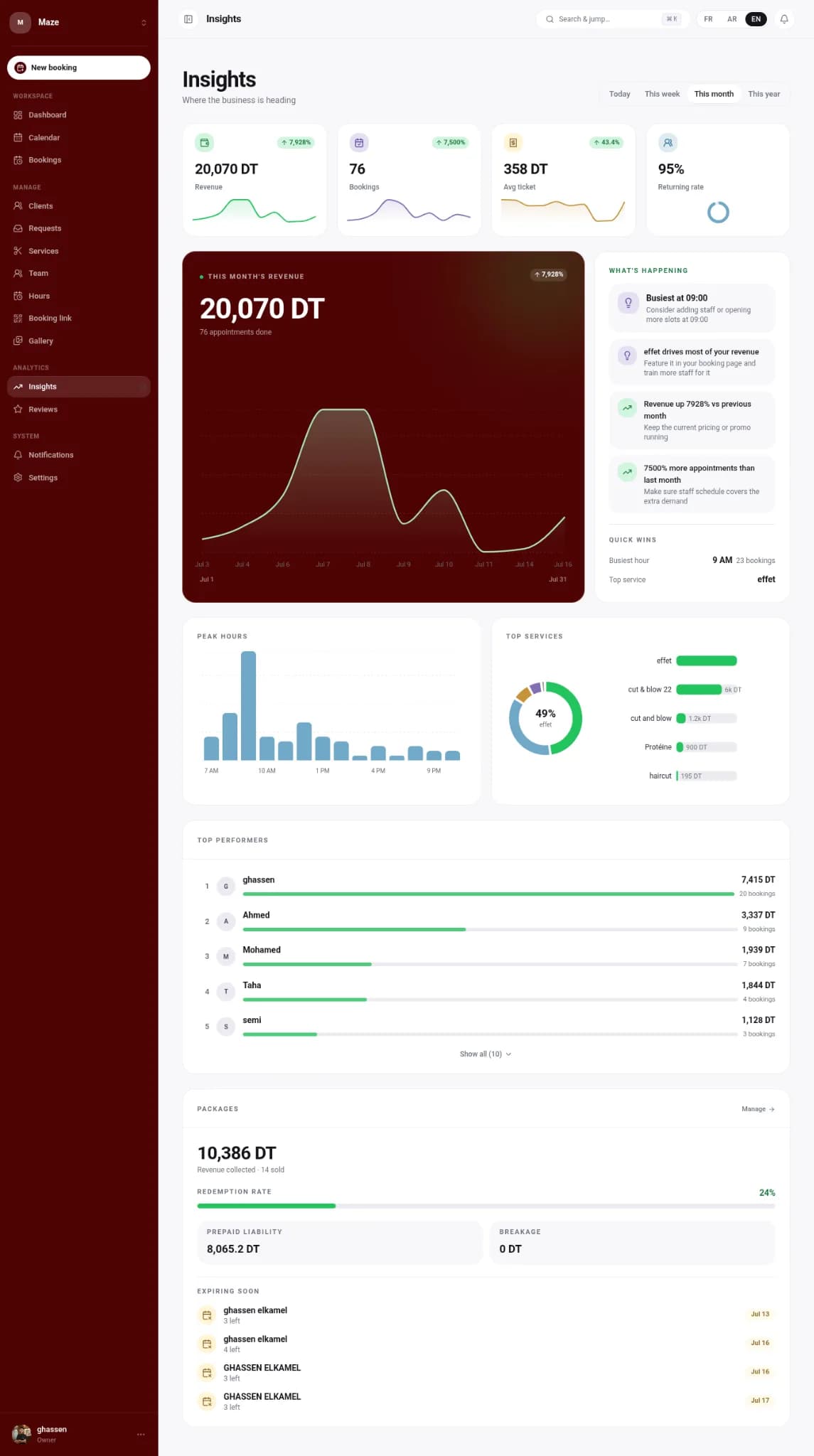This screenshot has width=814, height=1456.
Task: Collapse the sidebar panel icon
Action: tap(188, 19)
